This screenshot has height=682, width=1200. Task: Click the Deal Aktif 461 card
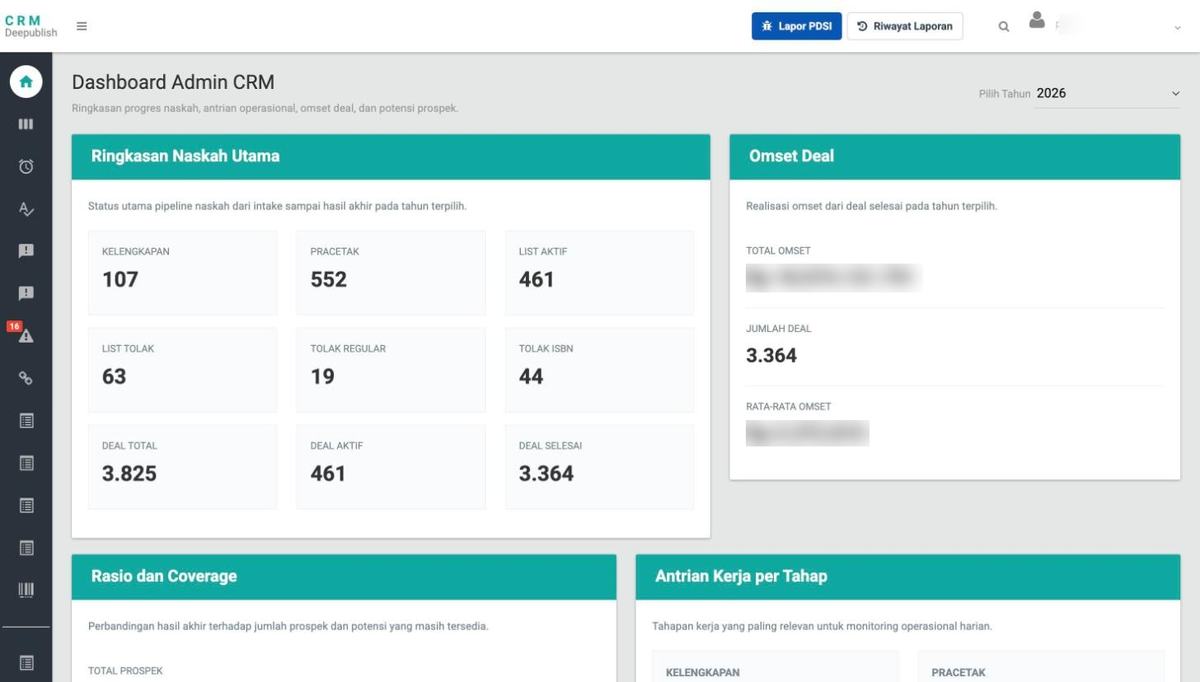click(391, 467)
